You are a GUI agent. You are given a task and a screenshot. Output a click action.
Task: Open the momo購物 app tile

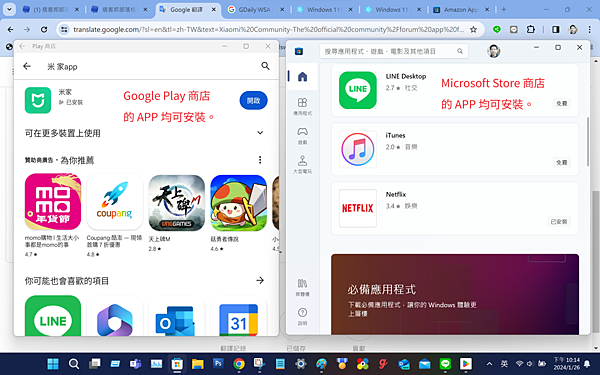coord(53,202)
